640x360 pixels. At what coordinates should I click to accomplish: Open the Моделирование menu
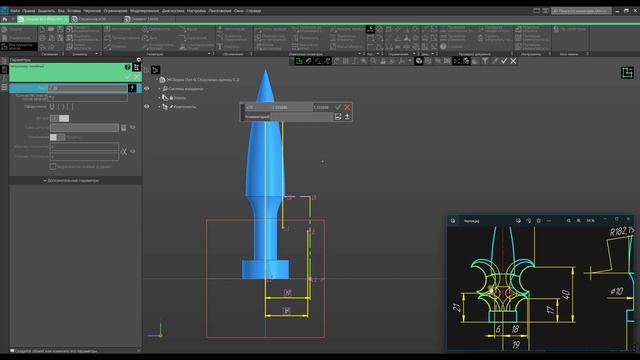click(144, 11)
